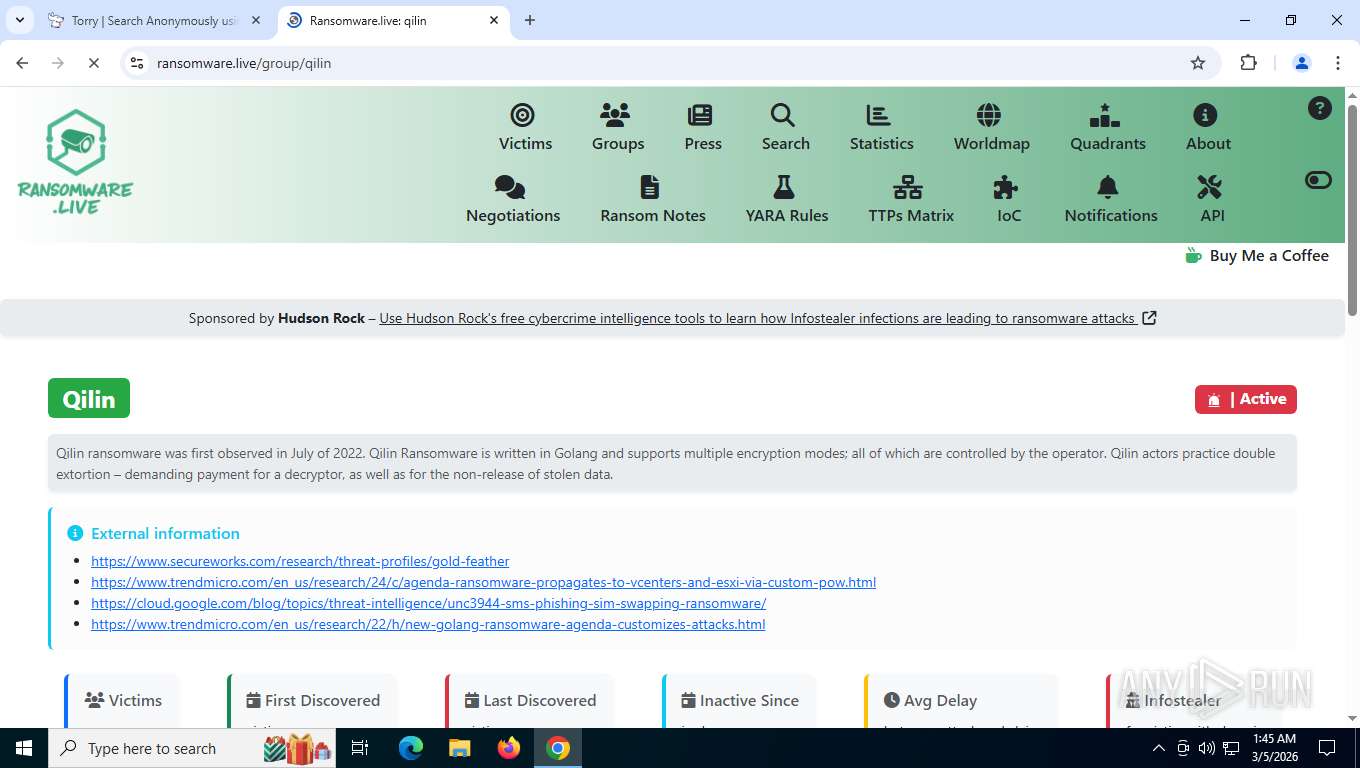Viewport: 1360px width, 768px height.
Task: Open File Explorer from taskbar
Action: pos(459,748)
